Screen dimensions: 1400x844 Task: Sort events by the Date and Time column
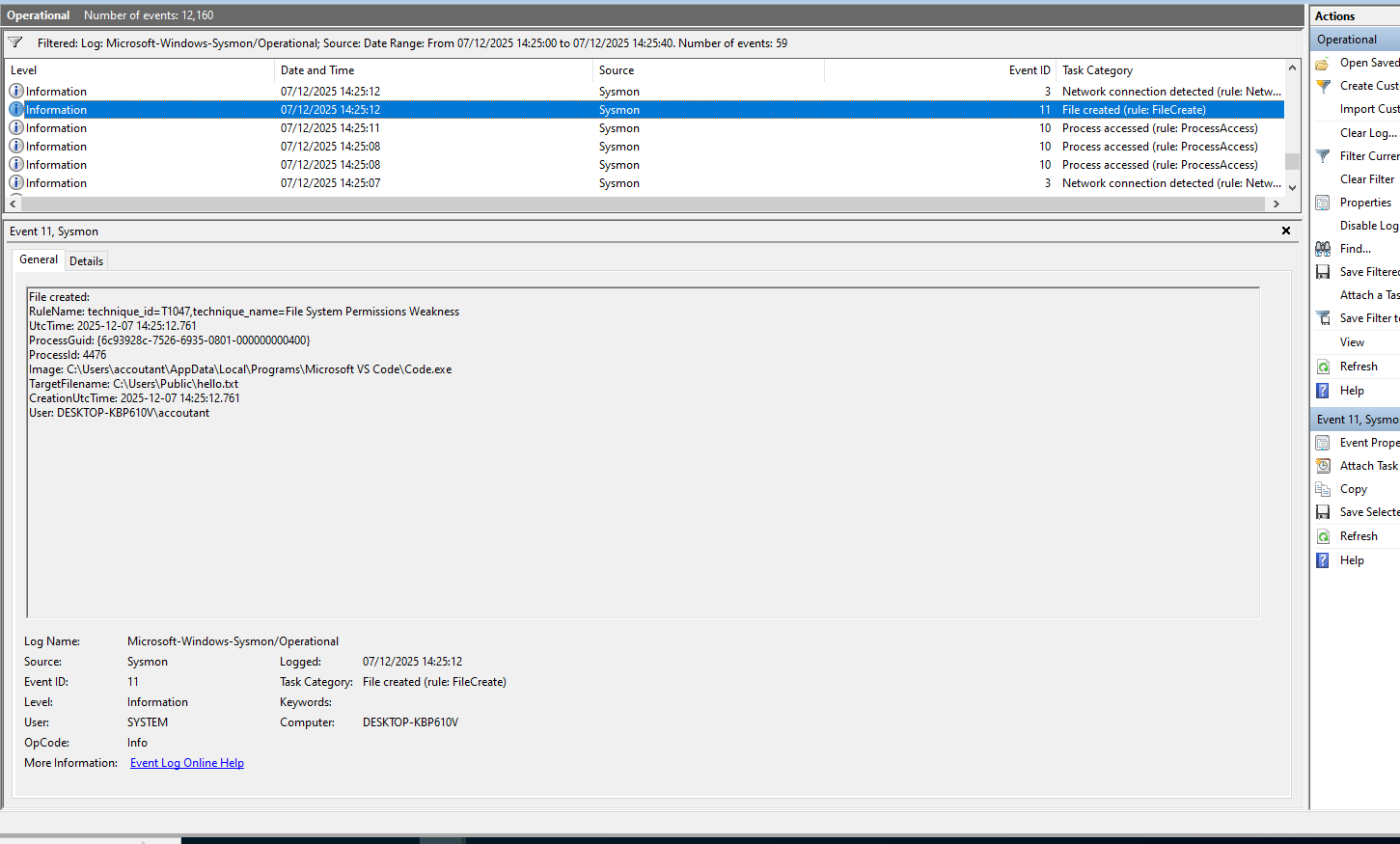[x=317, y=70]
